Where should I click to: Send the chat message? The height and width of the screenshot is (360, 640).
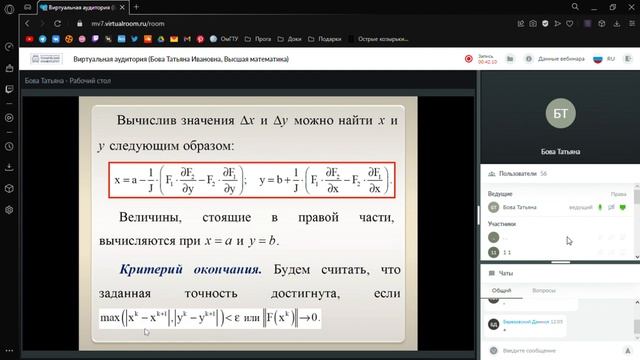tap(628, 350)
